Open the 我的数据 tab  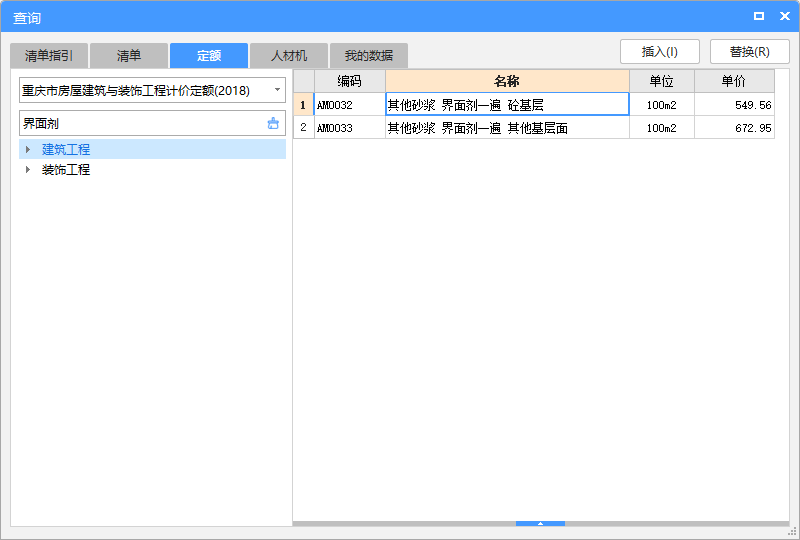click(x=368, y=55)
